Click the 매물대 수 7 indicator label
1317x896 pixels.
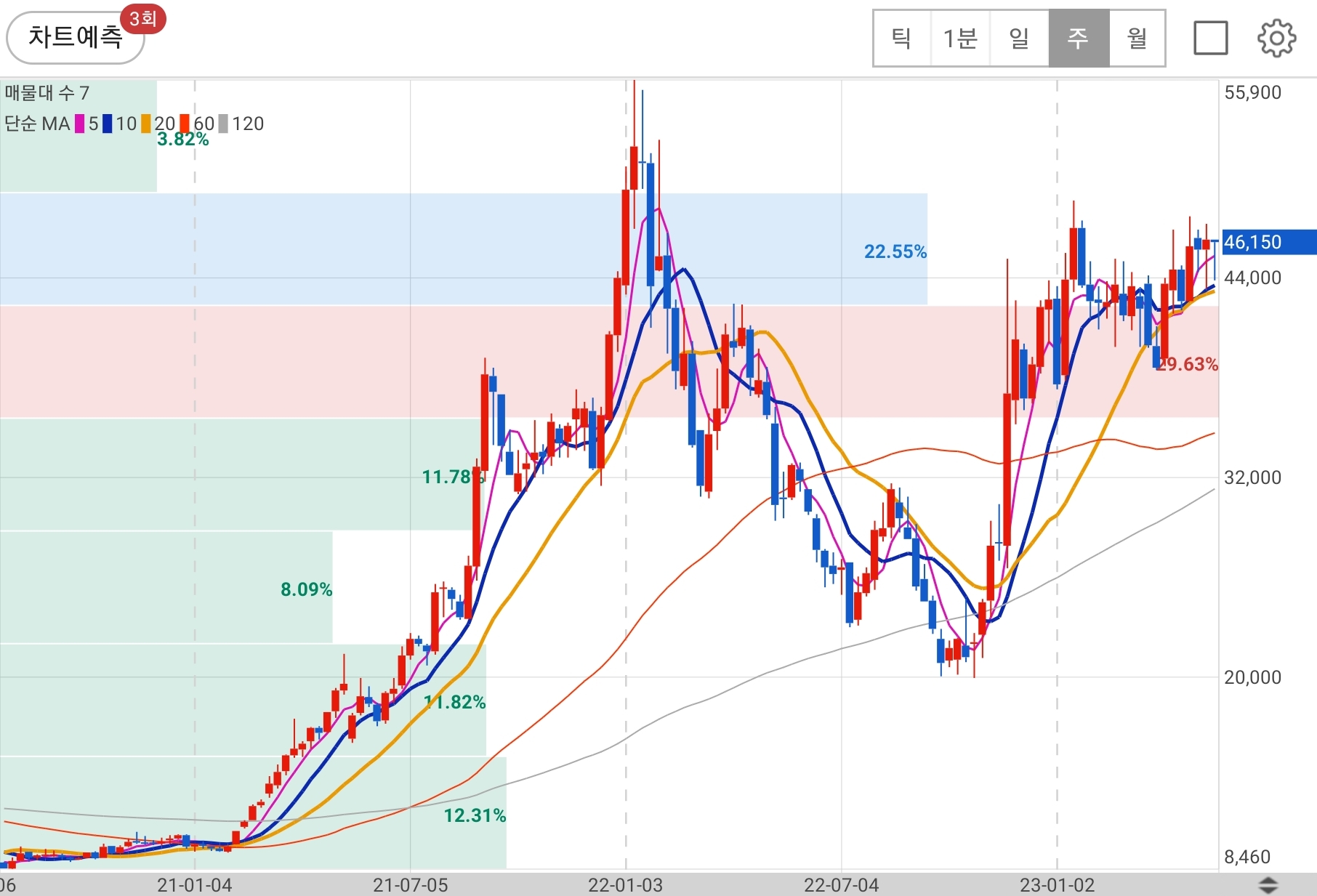click(x=47, y=93)
